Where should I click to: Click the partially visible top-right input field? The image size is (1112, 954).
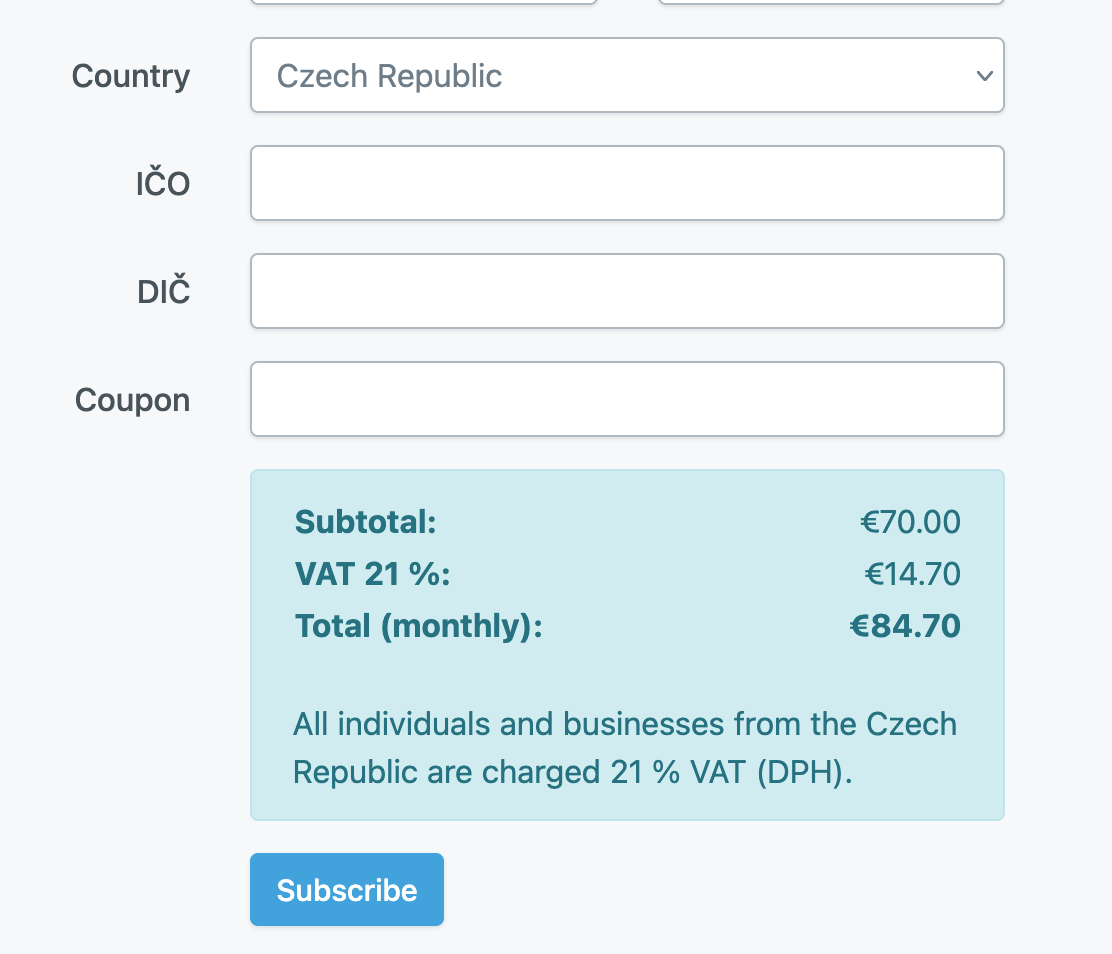[831, 2]
